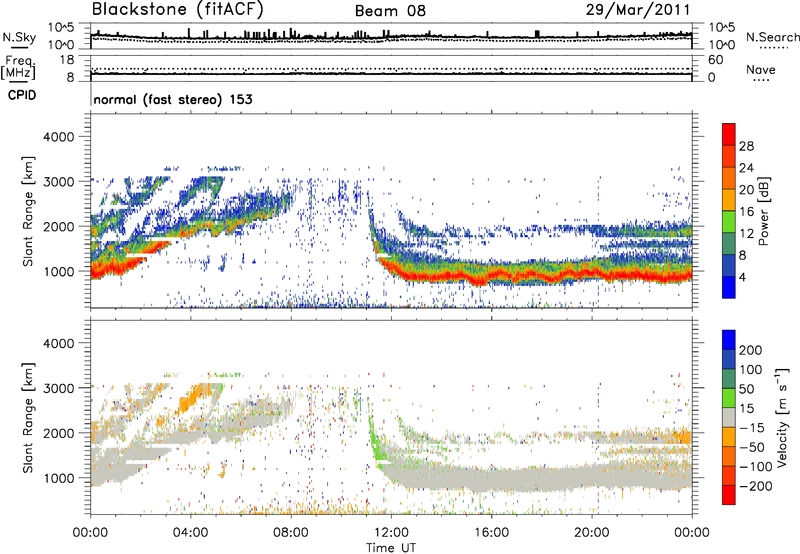Click the '60' Nave axis tick
This screenshot has width=800, height=554.
tap(715, 60)
